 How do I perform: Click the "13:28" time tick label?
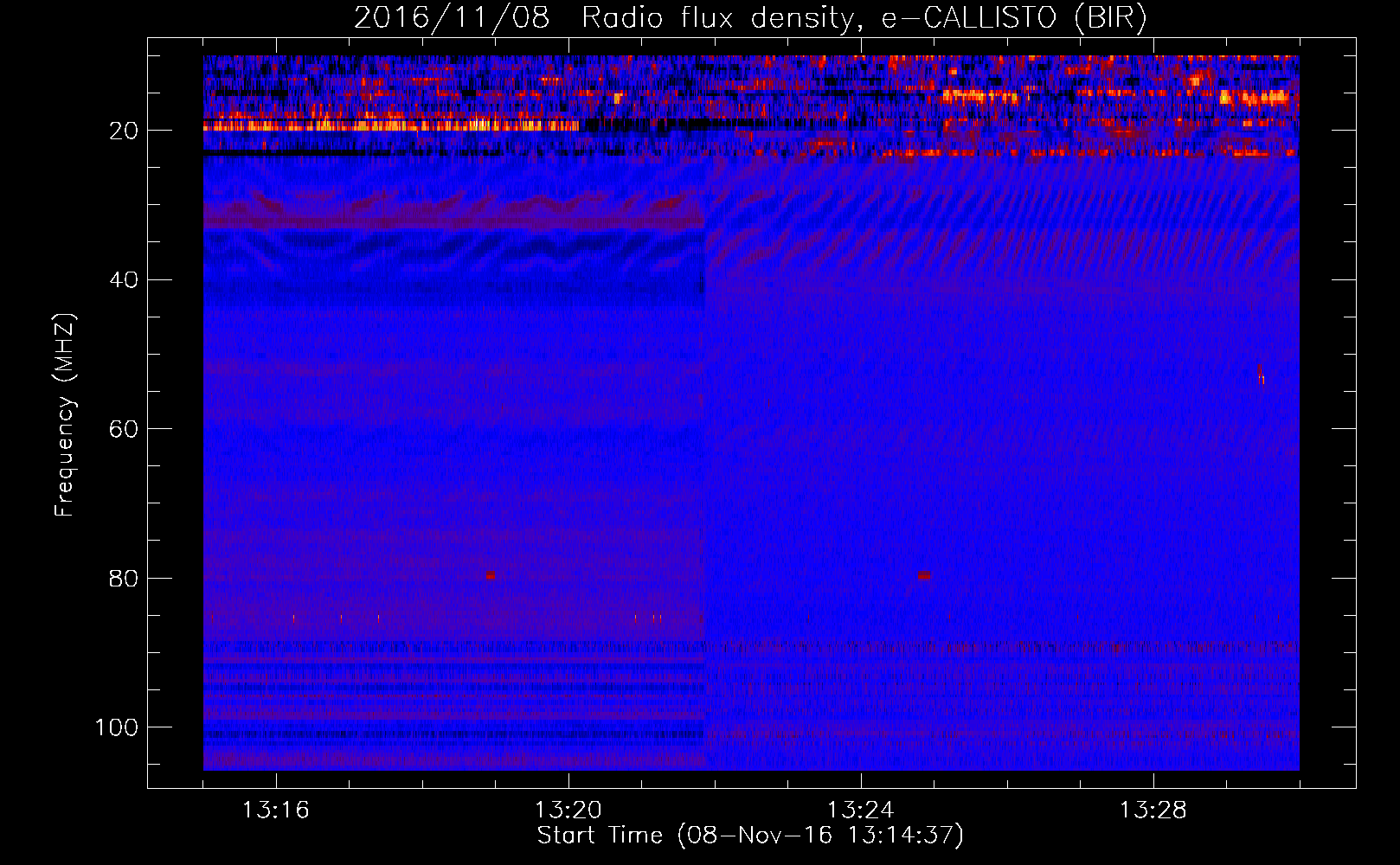point(1153,811)
